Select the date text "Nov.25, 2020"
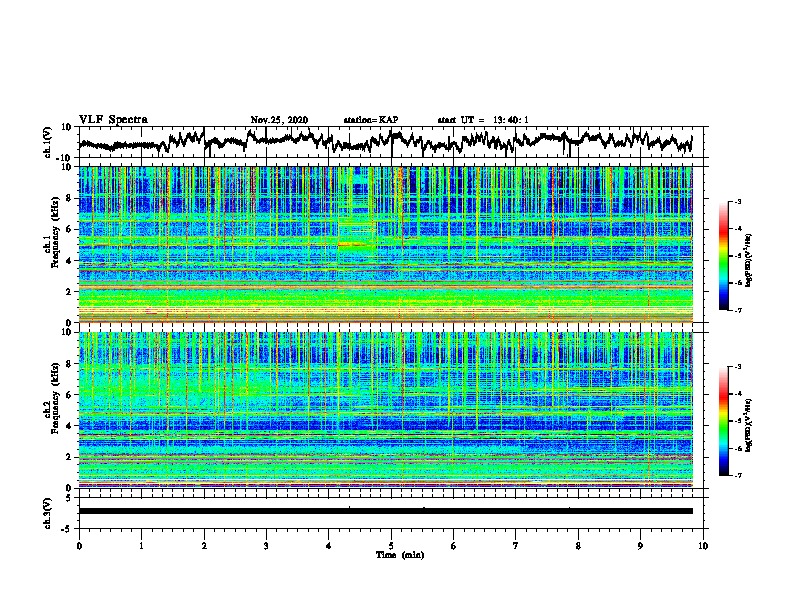This screenshot has height=612, width=792. tap(279, 120)
